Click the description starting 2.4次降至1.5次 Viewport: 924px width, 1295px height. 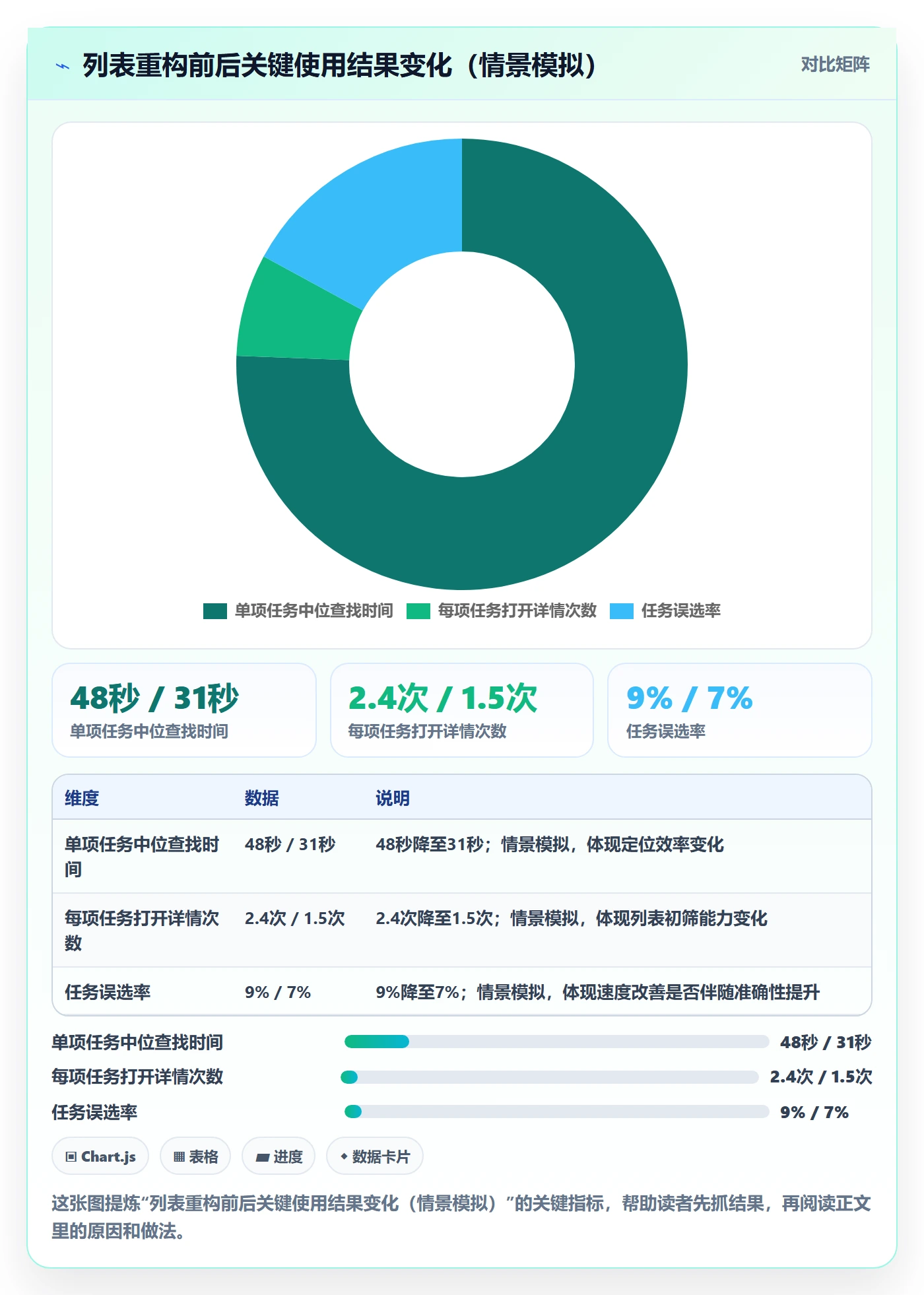tap(572, 918)
